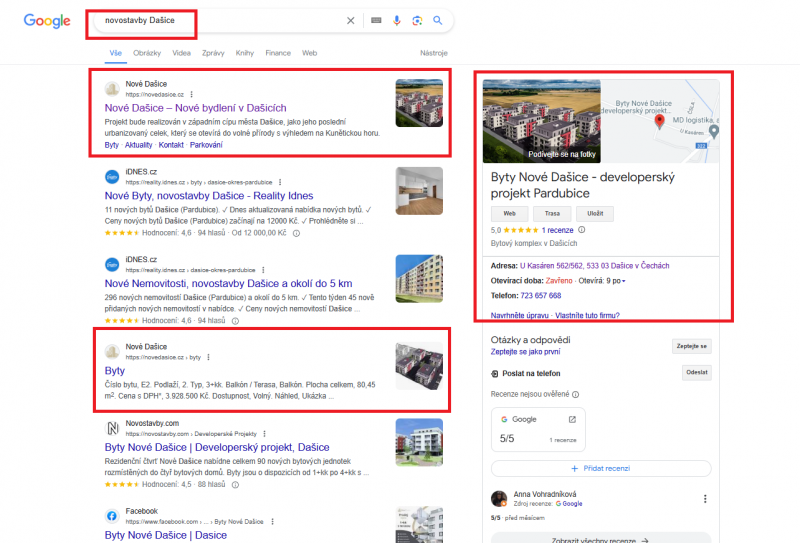This screenshot has width=800, height=543.
Task: Open Google Lens image search icon
Action: pos(417,20)
